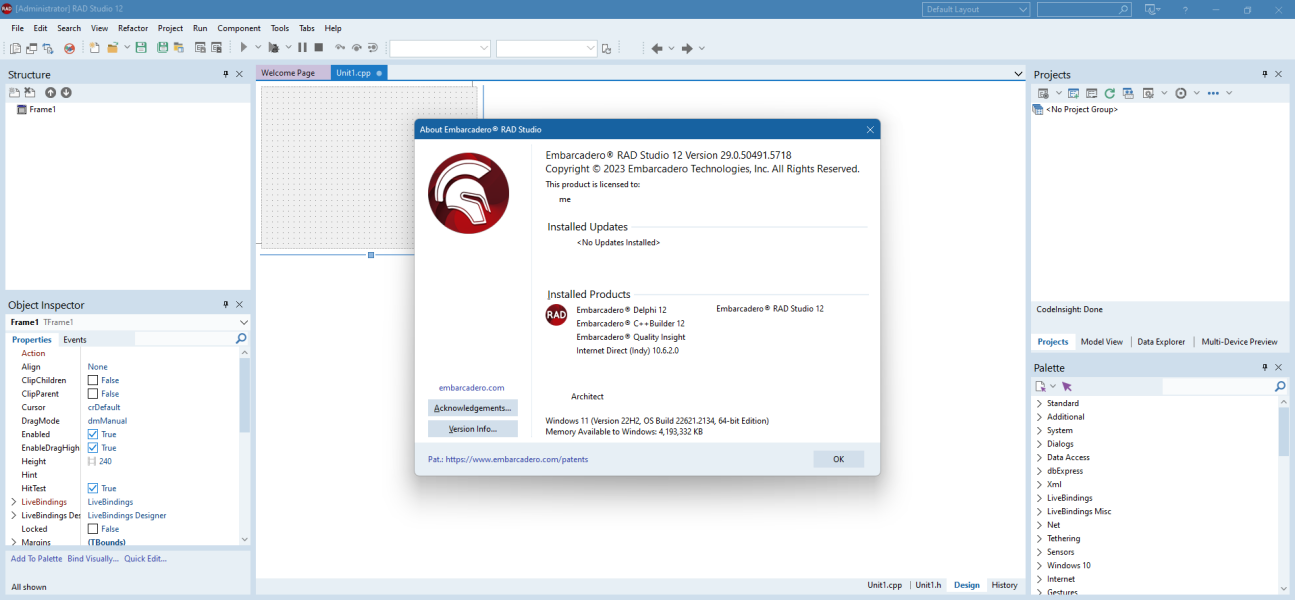Close the Structure panel
This screenshot has height=600, width=1295.
[239, 74]
